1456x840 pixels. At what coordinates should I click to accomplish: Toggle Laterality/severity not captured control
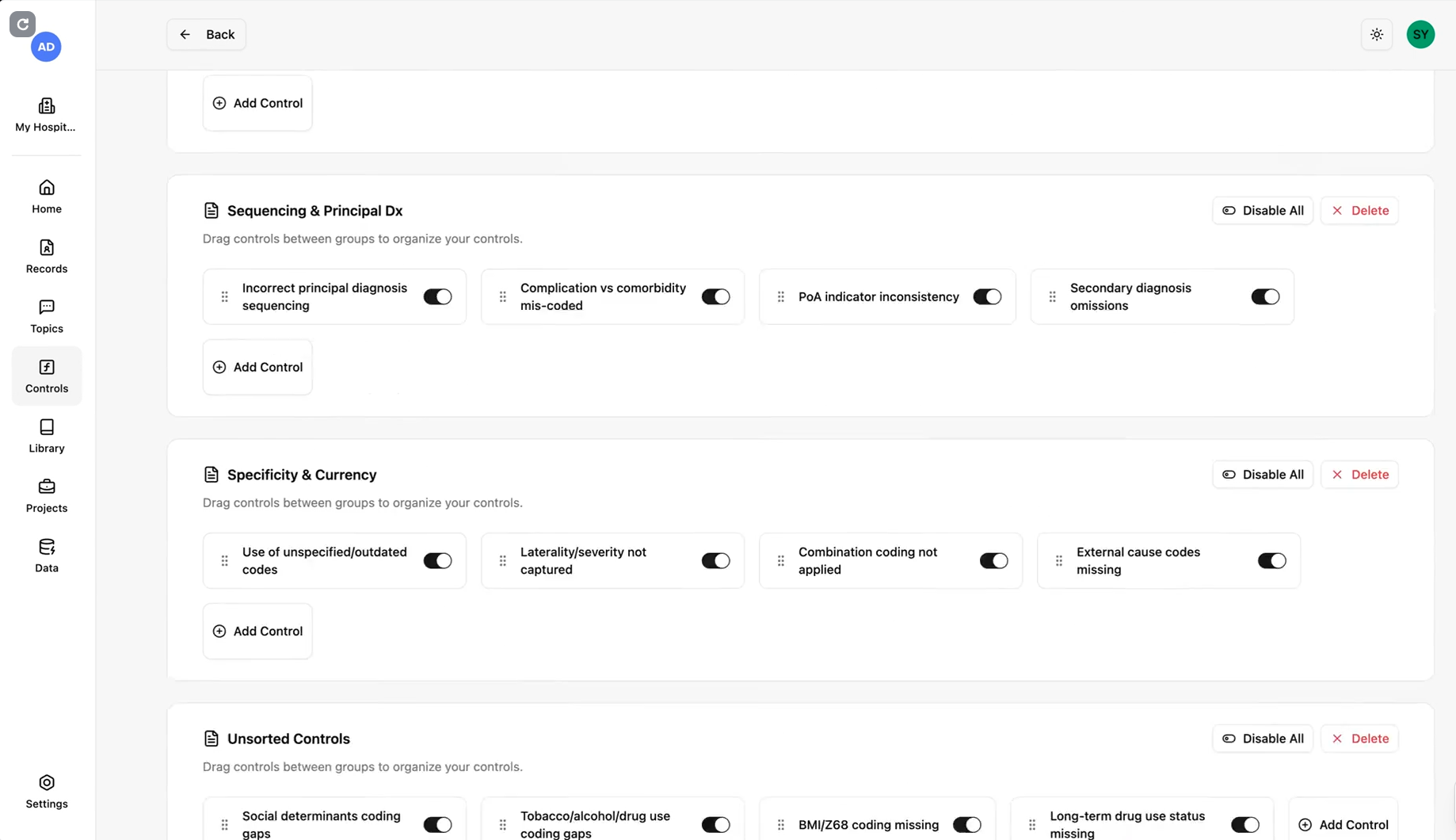[715, 561]
